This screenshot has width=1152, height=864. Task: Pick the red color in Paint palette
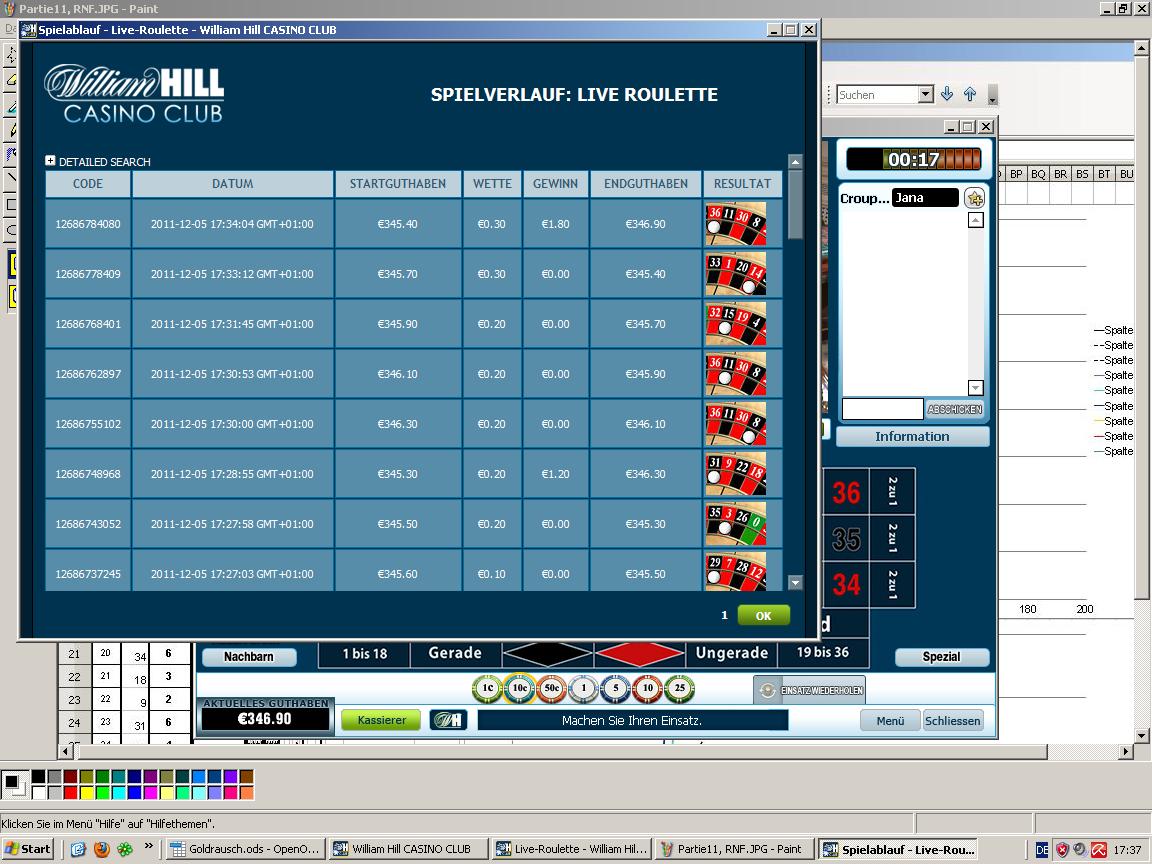tap(71, 793)
